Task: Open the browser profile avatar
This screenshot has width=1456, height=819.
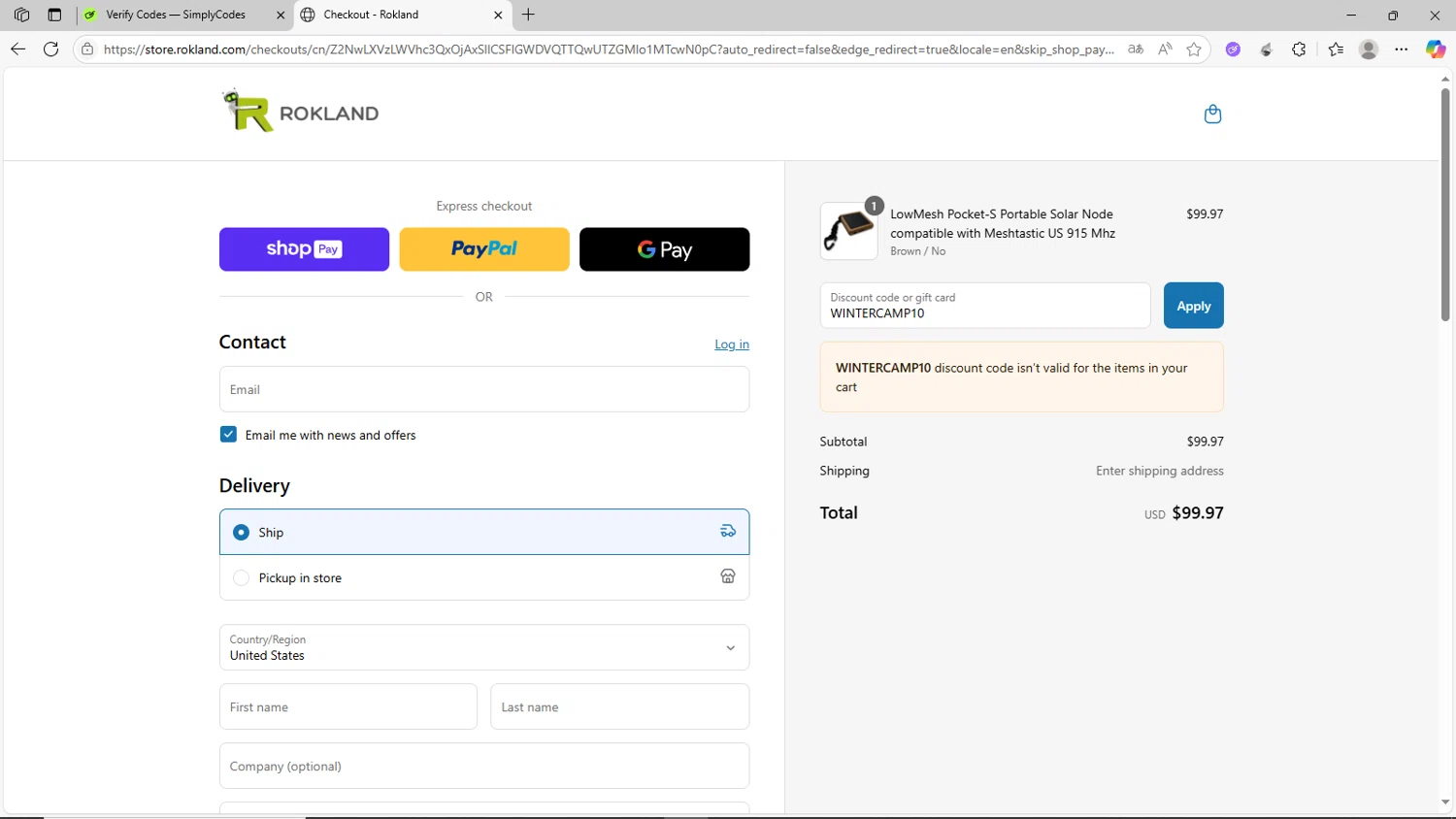Action: pyautogui.click(x=1369, y=49)
